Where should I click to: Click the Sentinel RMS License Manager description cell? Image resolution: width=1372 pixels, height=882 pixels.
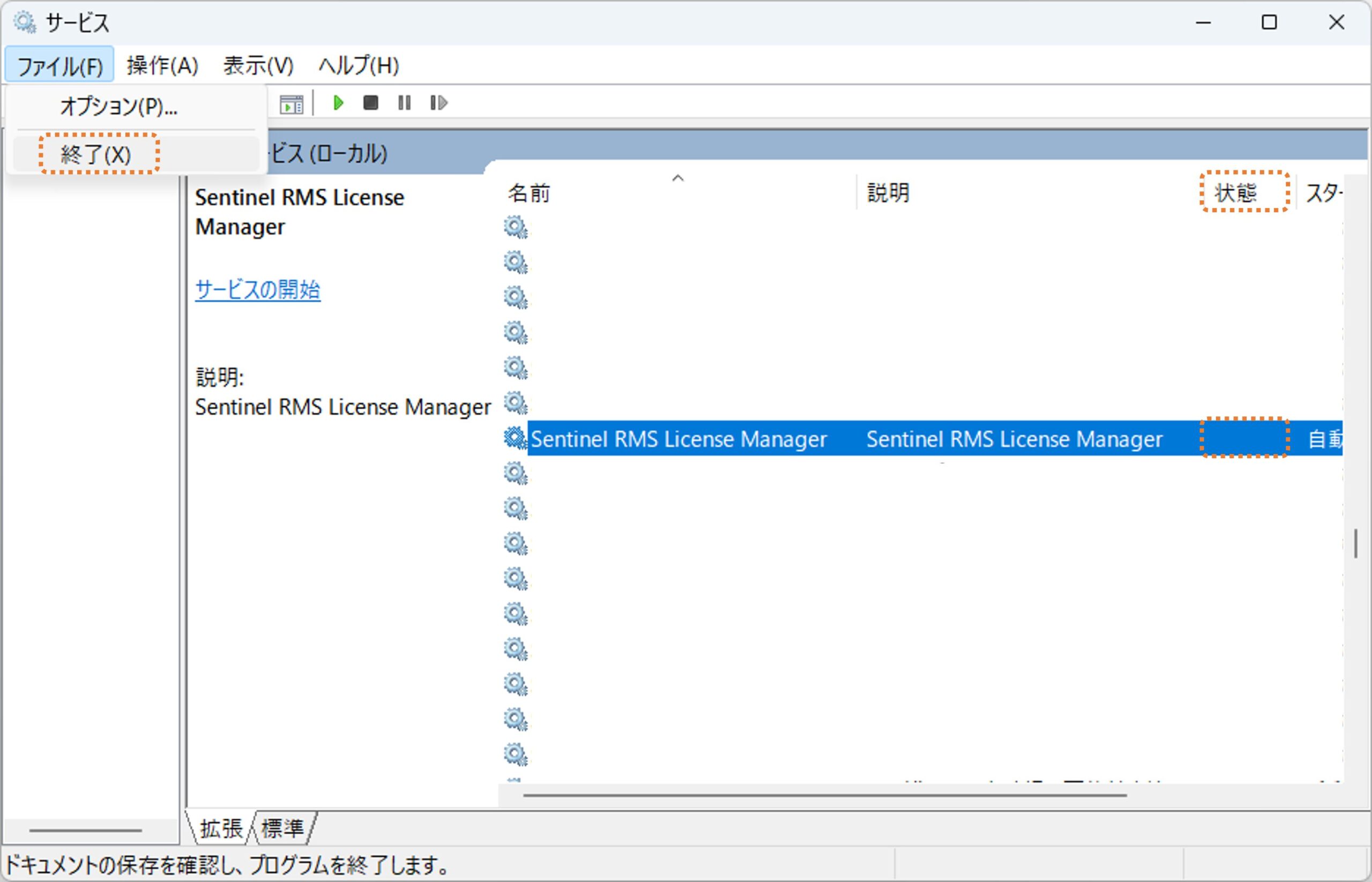pyautogui.click(x=1015, y=439)
